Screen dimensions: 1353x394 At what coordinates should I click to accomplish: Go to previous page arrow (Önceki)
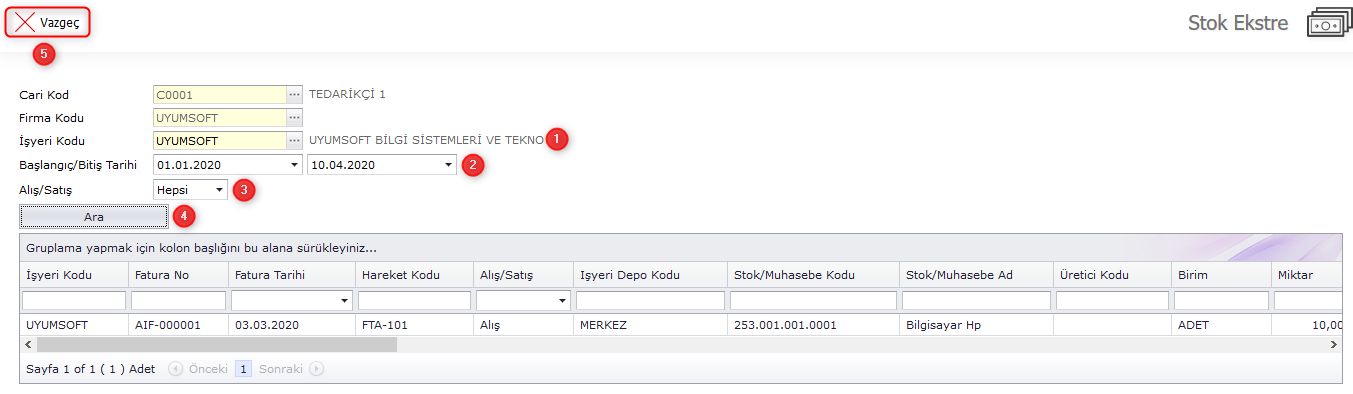point(176,369)
